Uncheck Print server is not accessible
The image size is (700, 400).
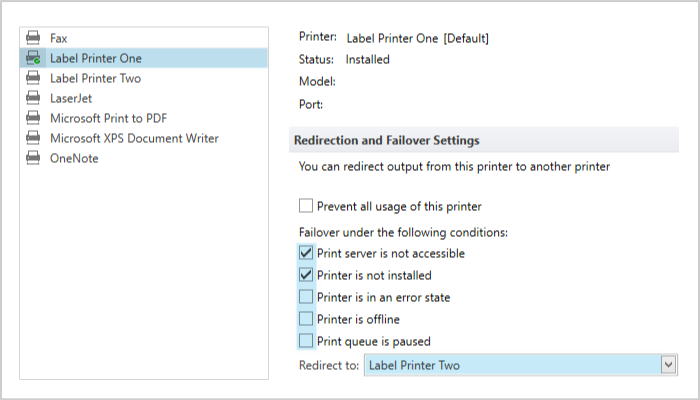click(306, 253)
